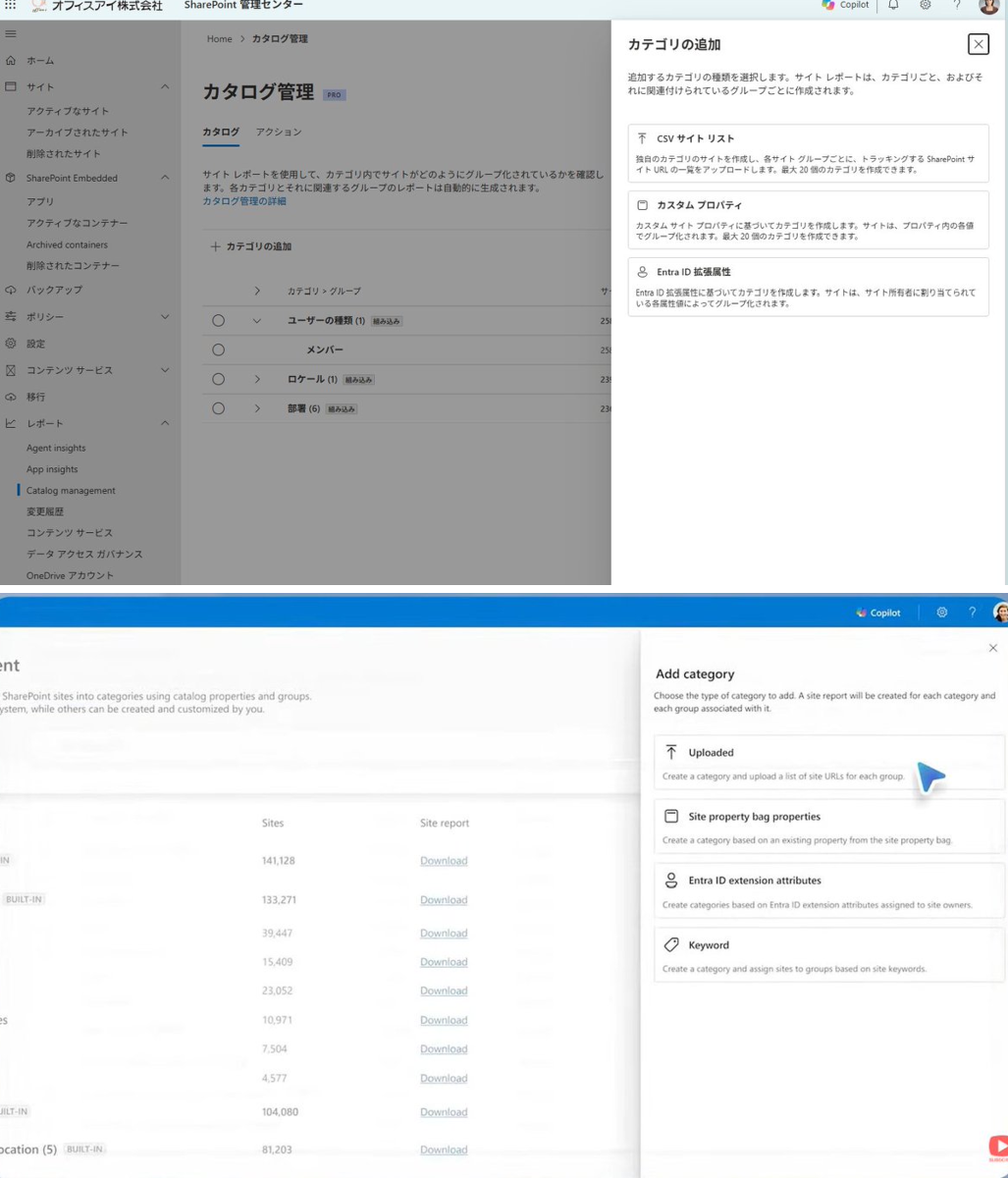This screenshot has width=1008, height=1178.
Task: Expand the コンテンツ サービス chevron beside its icon
Action: 164,370
